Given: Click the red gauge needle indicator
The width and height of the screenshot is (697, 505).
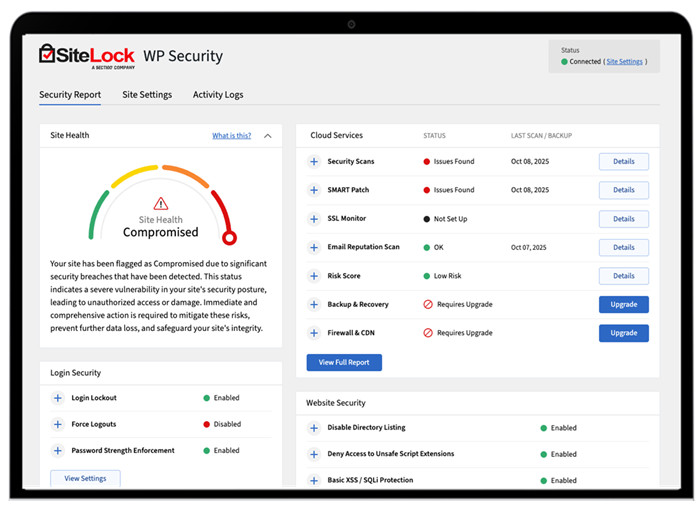Looking at the screenshot, I should coord(229,238).
